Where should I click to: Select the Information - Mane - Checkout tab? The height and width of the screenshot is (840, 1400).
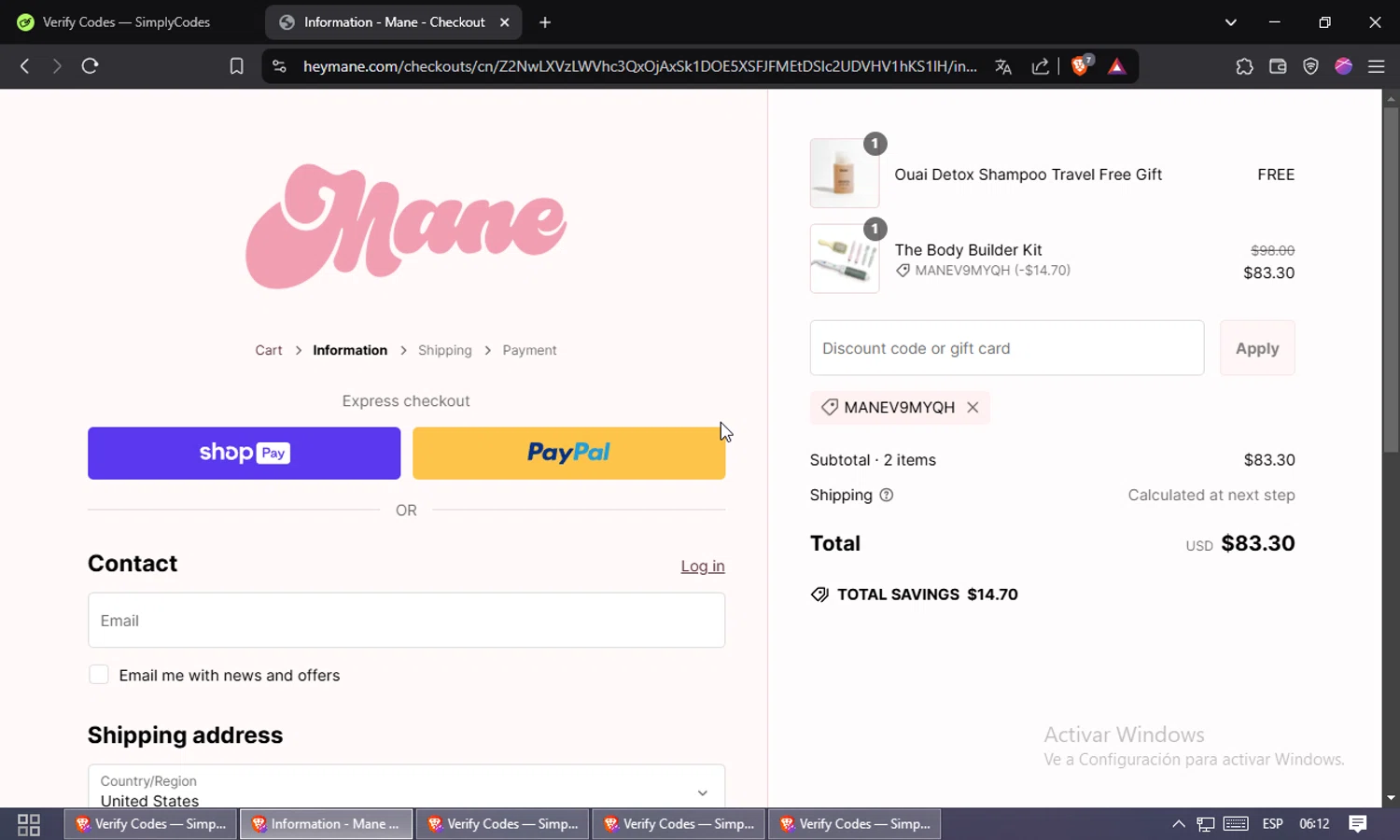tap(394, 22)
